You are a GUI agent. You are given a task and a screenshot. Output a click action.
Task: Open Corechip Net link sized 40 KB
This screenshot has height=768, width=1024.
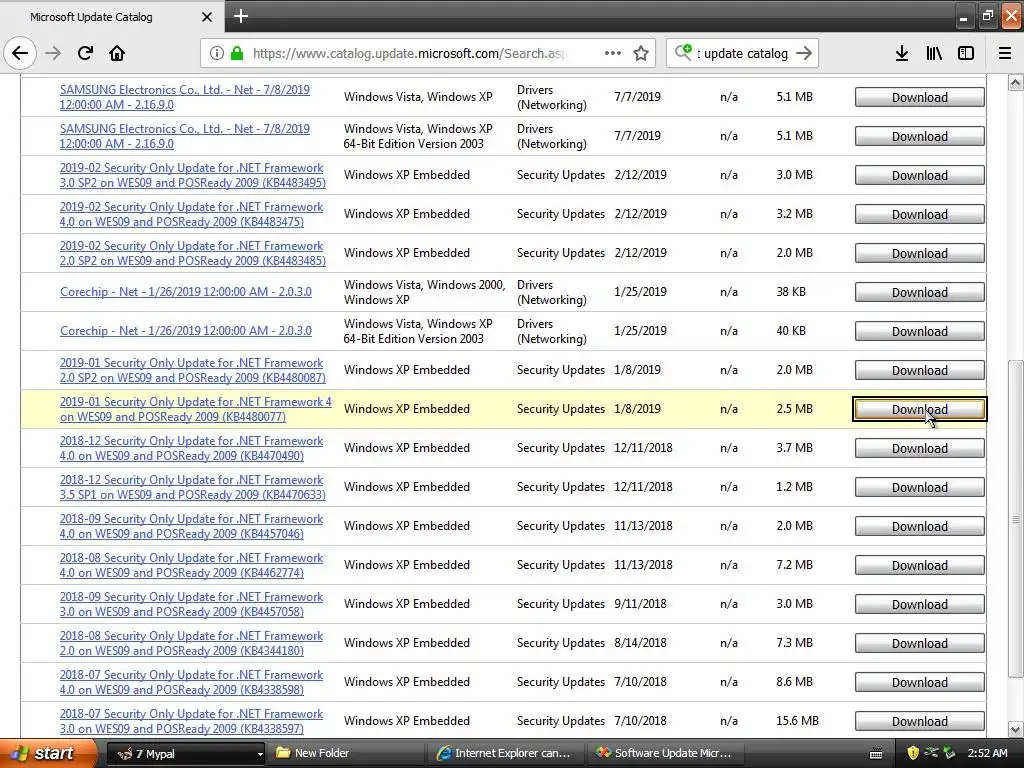click(185, 331)
